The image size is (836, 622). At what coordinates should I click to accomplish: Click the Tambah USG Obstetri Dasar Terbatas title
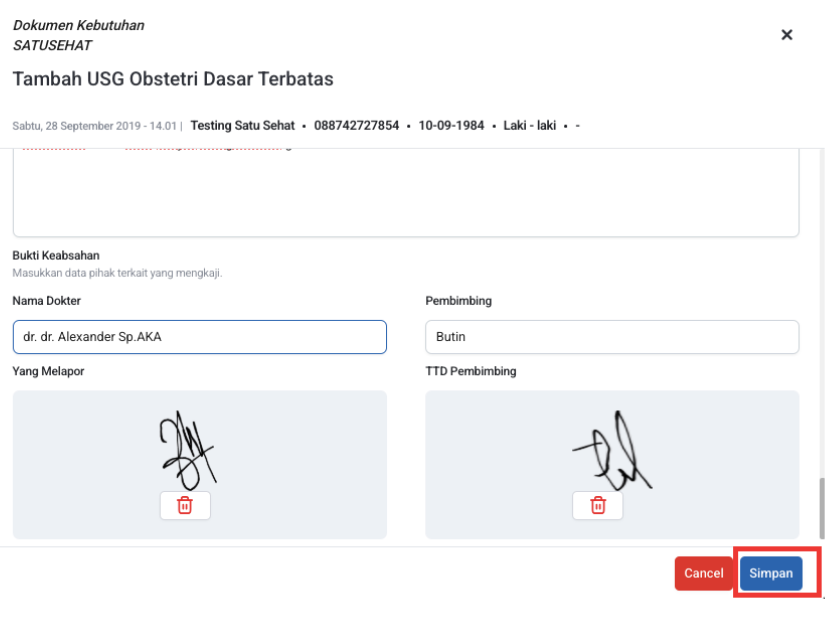click(173, 79)
